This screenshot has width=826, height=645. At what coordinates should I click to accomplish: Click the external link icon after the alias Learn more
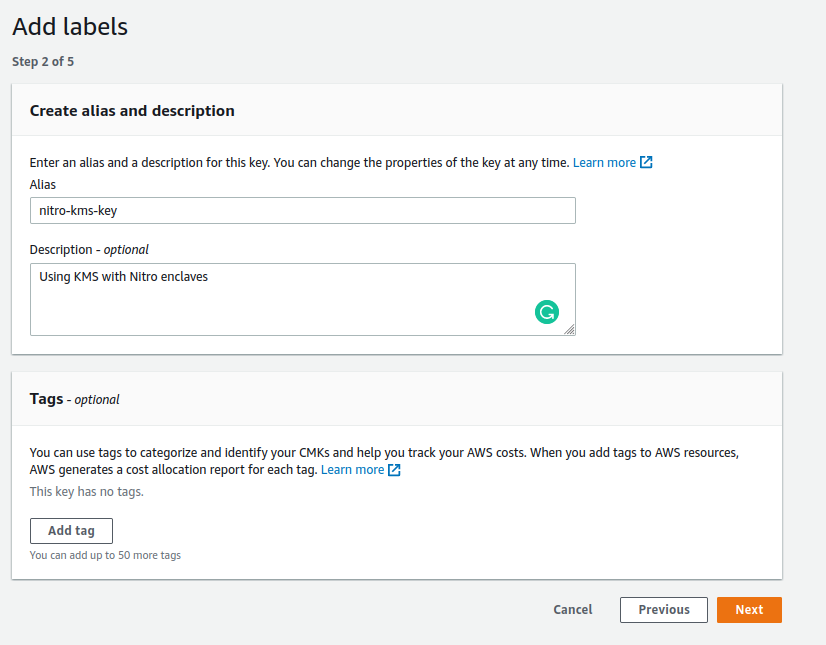(x=646, y=162)
